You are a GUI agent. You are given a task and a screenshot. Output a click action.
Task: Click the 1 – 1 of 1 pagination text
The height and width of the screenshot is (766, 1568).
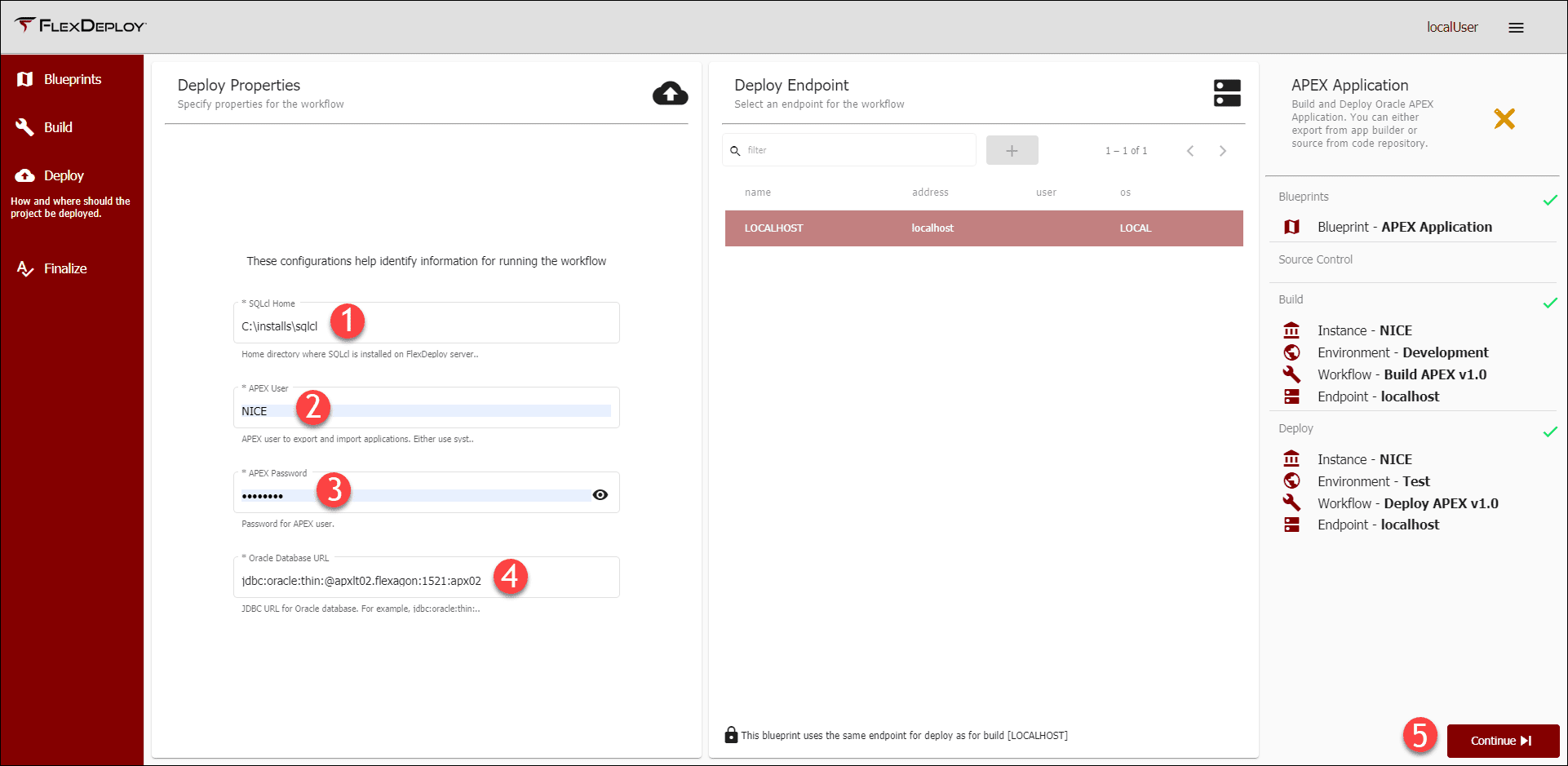(x=1126, y=151)
